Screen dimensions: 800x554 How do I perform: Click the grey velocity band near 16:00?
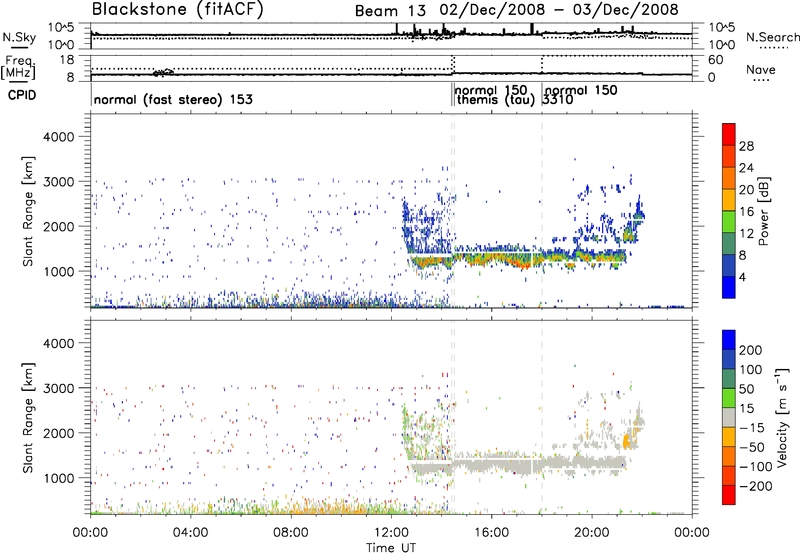click(x=491, y=464)
